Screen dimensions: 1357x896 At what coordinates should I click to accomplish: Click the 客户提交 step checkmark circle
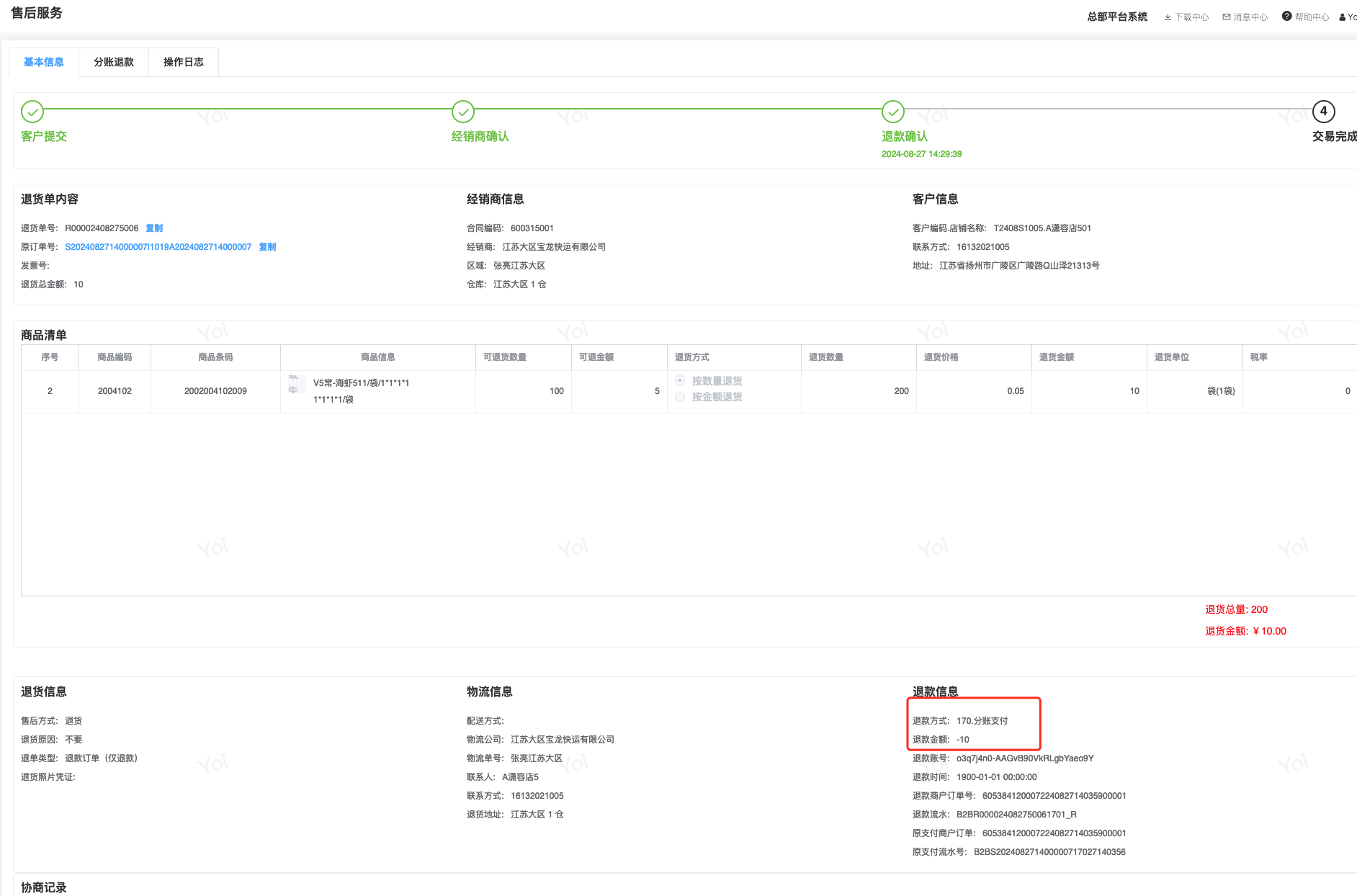coord(32,112)
